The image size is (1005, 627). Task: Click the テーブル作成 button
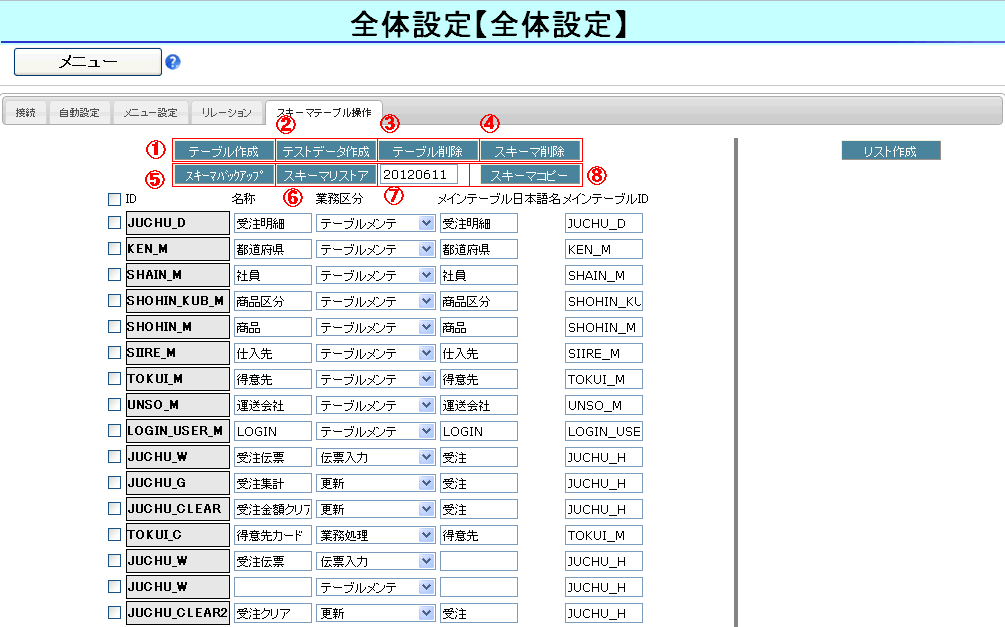(224, 151)
